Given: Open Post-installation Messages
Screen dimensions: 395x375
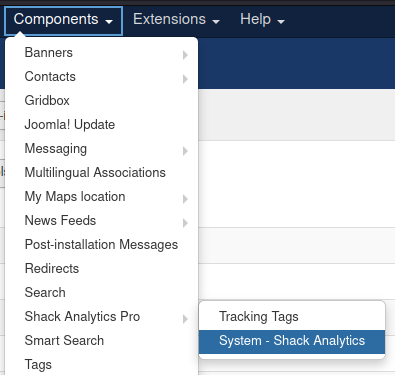Looking at the screenshot, I should point(102,245).
